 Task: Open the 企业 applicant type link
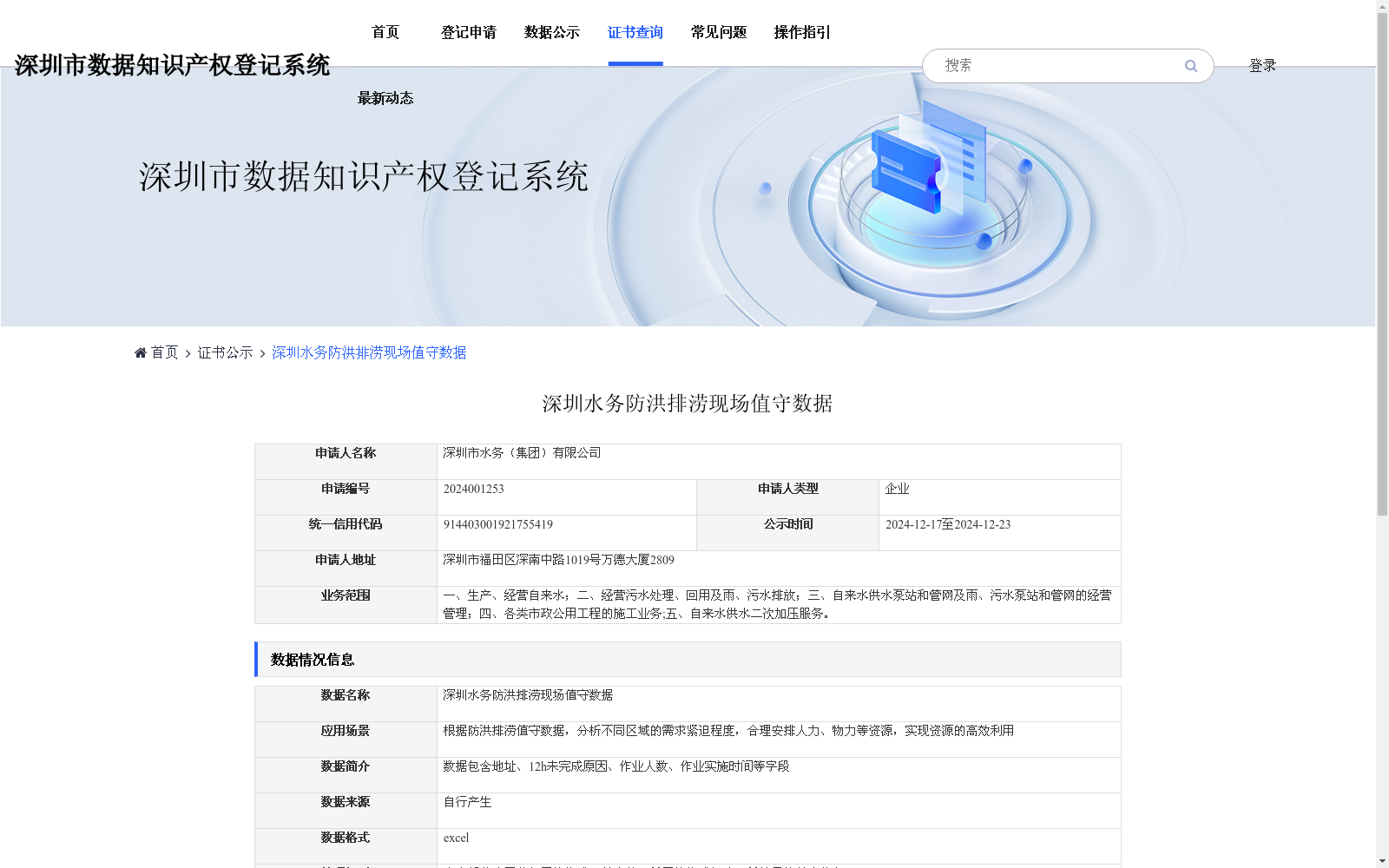[897, 488]
